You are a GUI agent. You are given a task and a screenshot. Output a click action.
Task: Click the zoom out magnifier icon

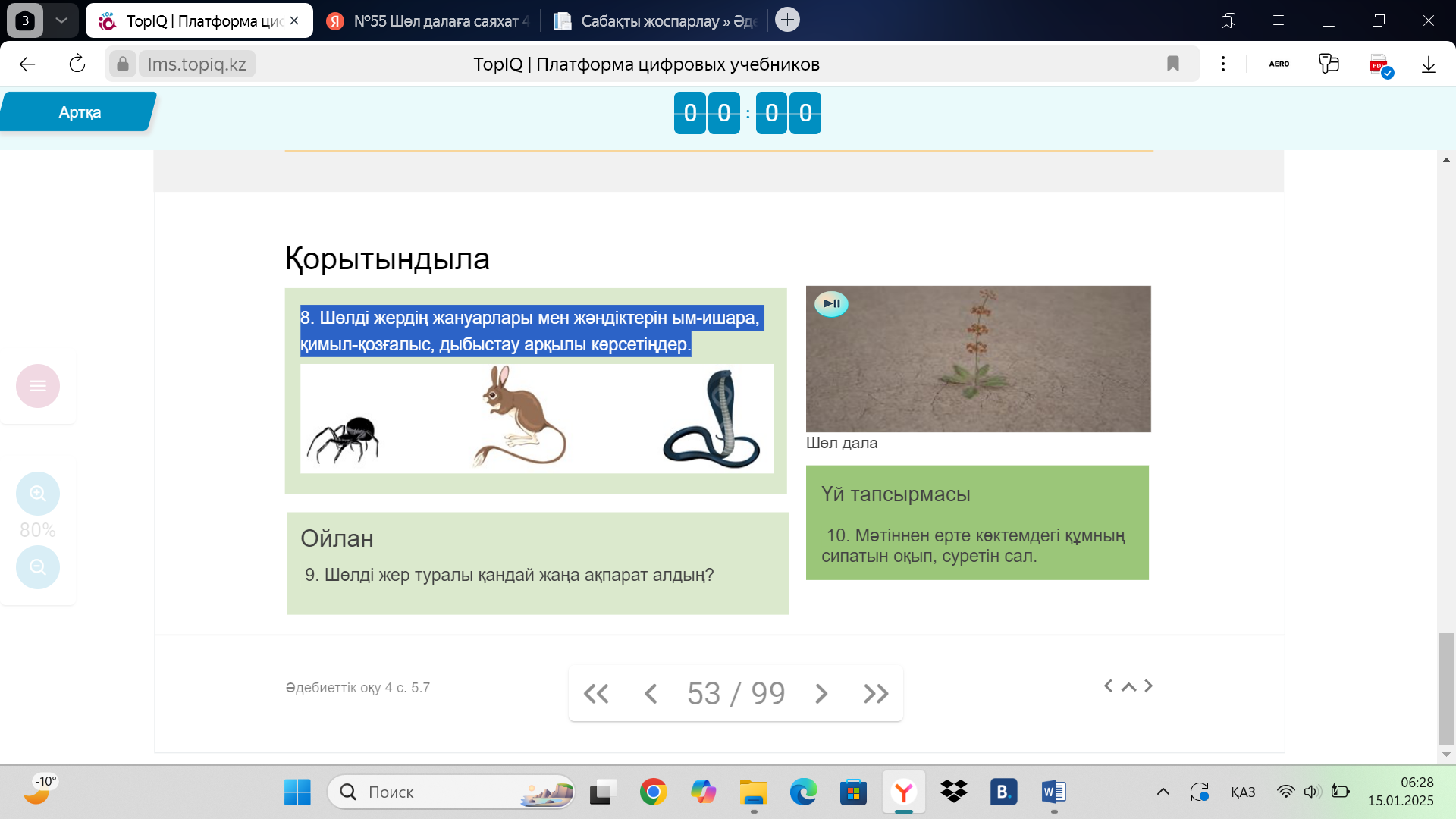point(38,566)
